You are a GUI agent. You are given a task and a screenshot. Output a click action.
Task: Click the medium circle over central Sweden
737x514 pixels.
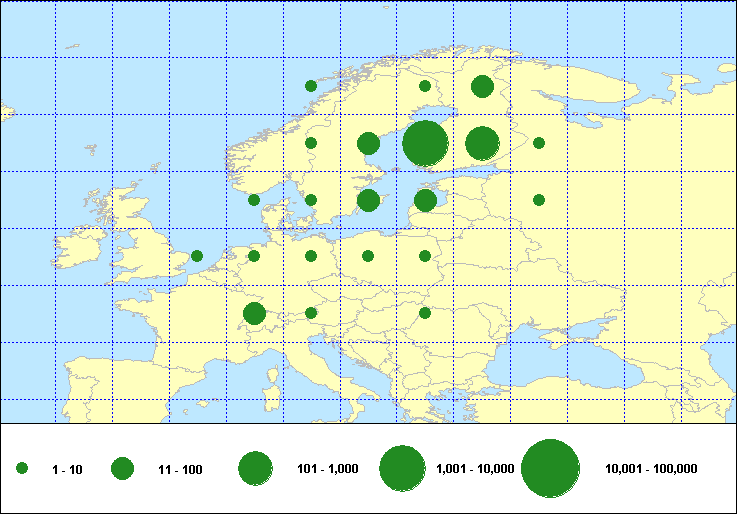click(x=368, y=143)
